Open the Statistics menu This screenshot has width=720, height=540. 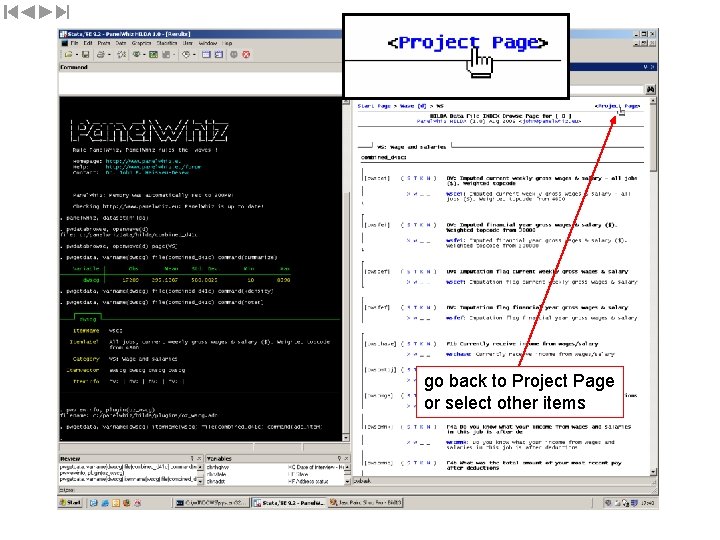[x=167, y=43]
